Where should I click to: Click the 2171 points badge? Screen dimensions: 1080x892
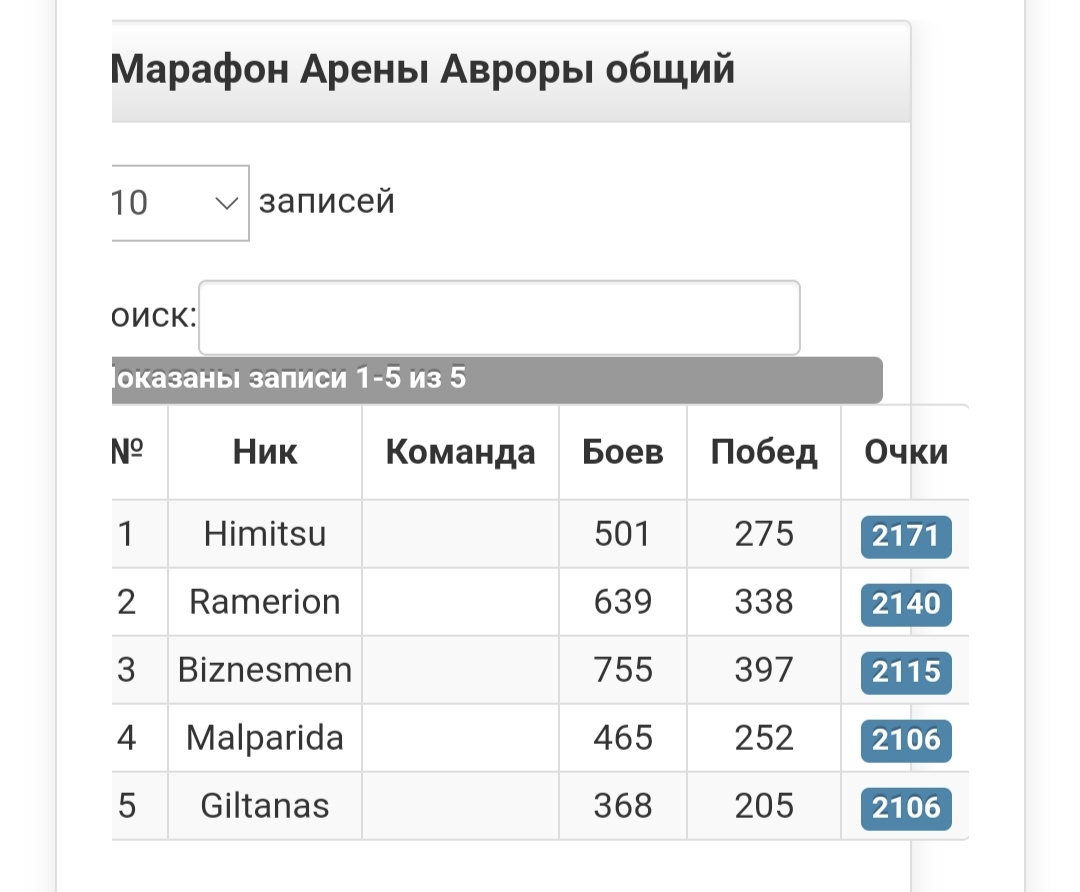click(906, 537)
